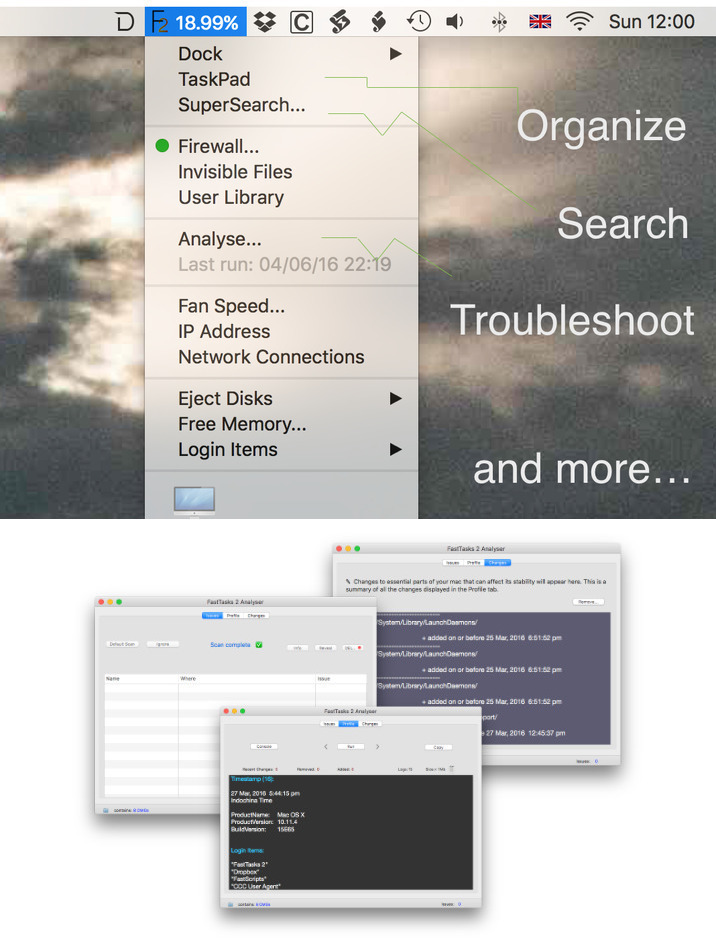Click the volume speaker icon
The height and width of the screenshot is (951, 716).
(455, 22)
